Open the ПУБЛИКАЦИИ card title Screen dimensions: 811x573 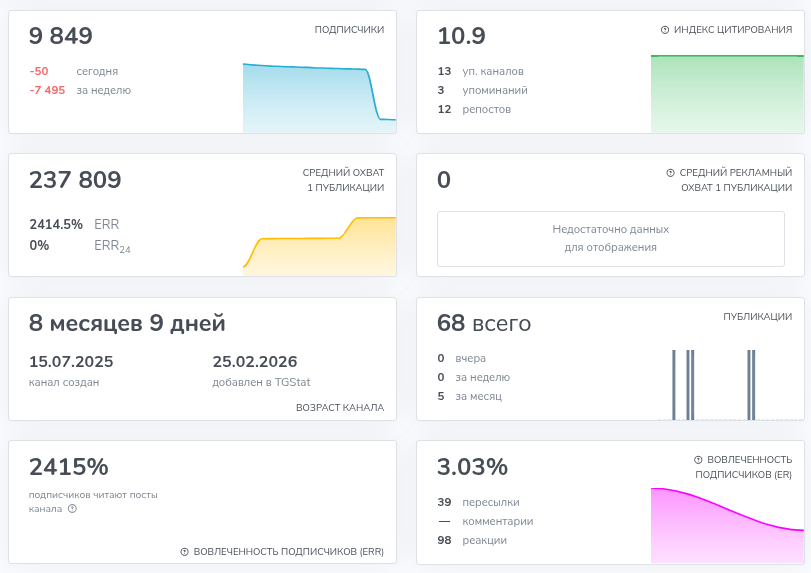pos(757,317)
